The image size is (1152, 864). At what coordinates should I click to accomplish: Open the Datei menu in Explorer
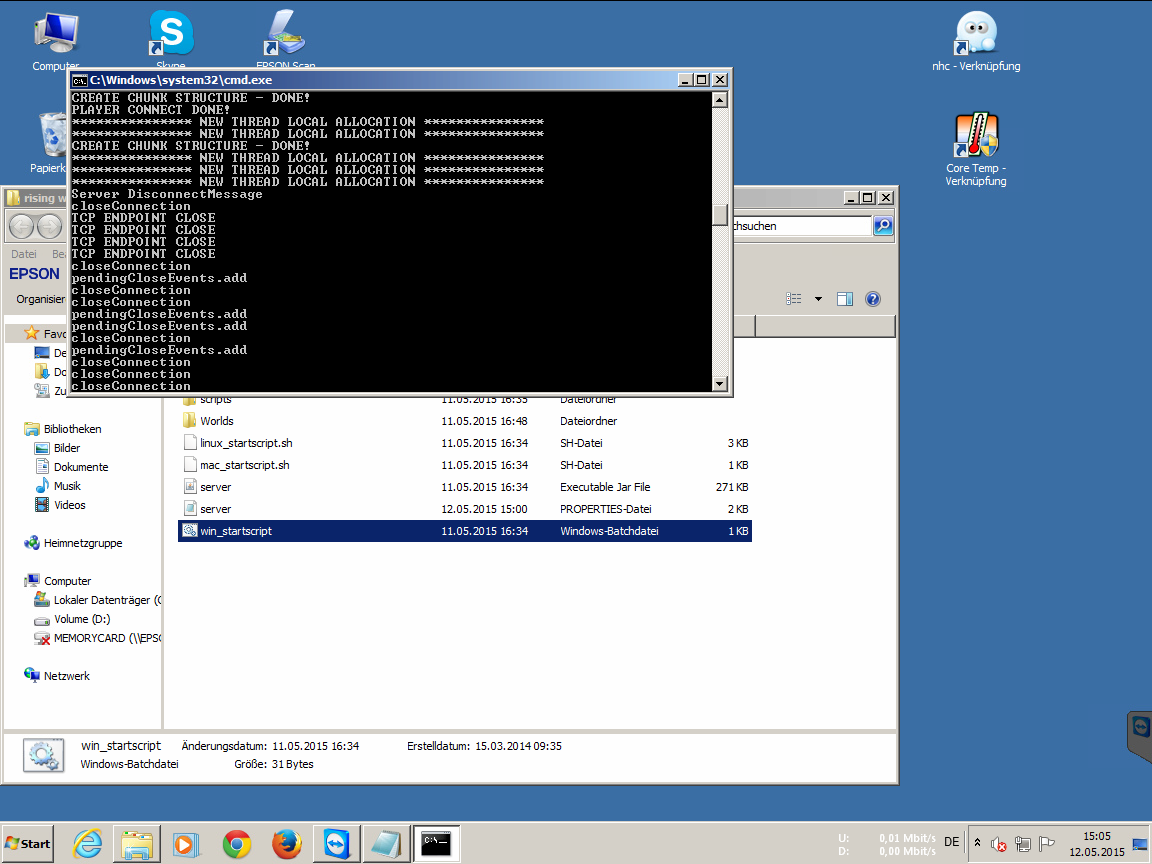(x=24, y=254)
